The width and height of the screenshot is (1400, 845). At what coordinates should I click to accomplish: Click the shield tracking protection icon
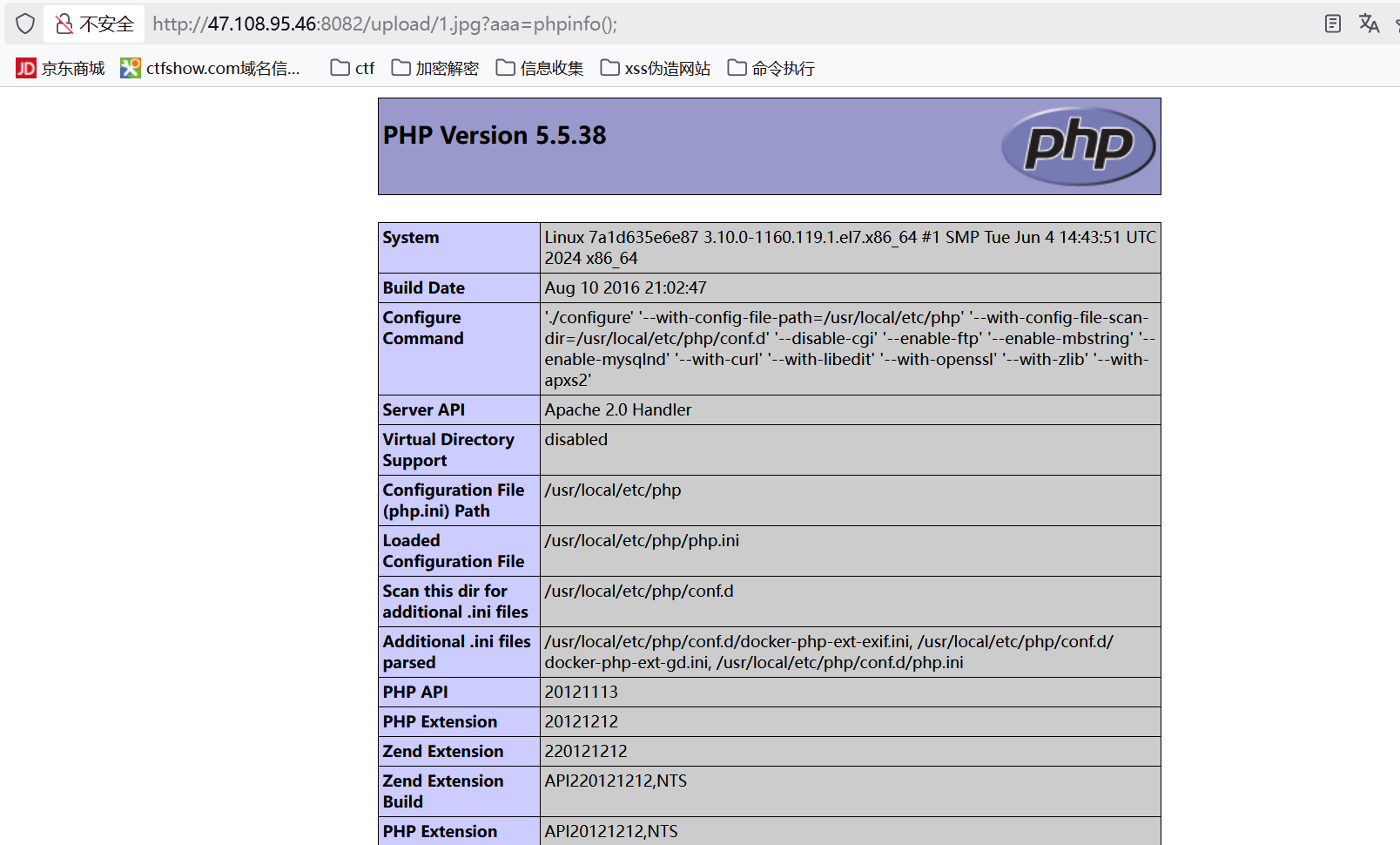[x=25, y=24]
